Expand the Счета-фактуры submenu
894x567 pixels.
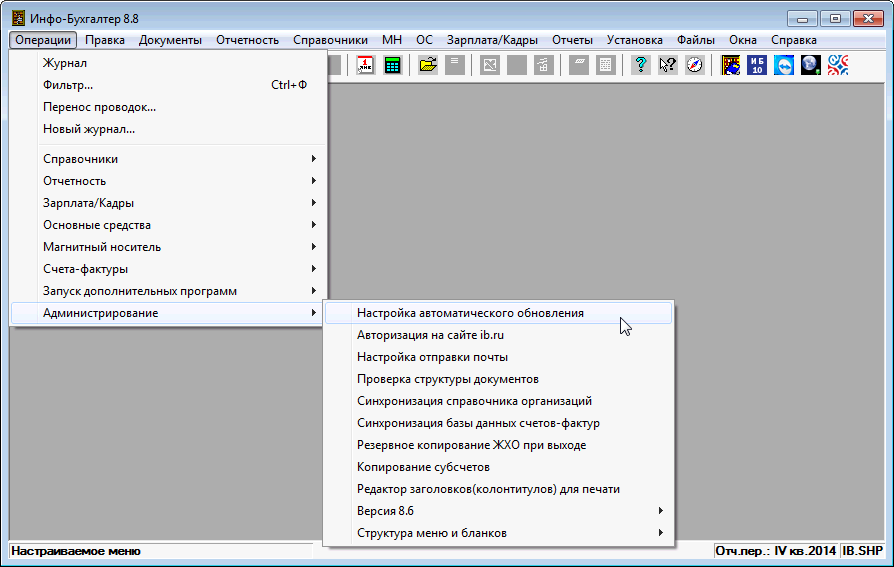tap(168, 269)
